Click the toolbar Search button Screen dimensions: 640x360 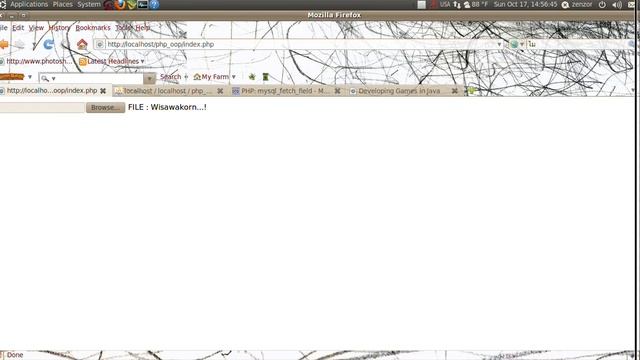(170, 77)
